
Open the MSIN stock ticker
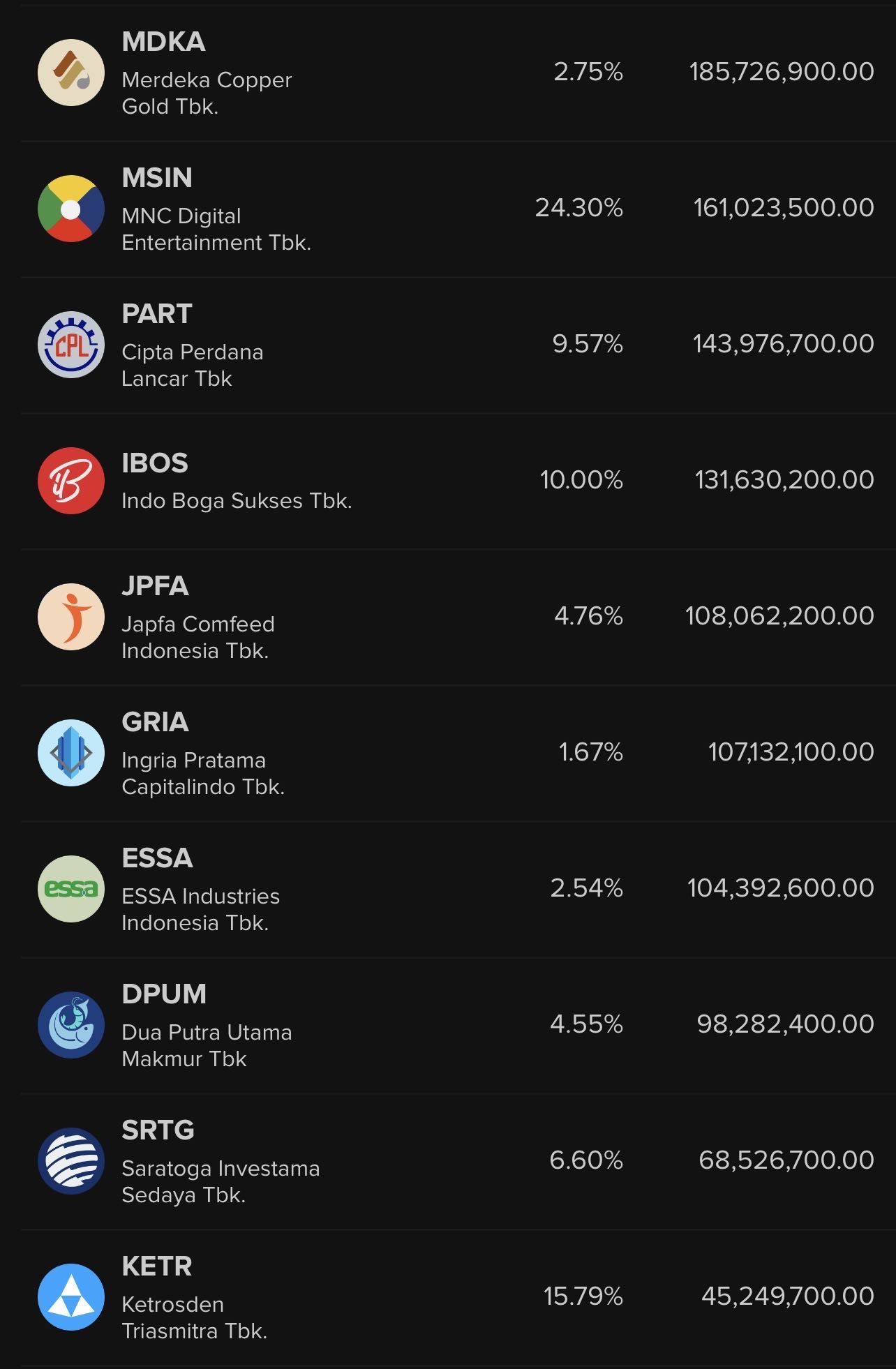pos(157,178)
